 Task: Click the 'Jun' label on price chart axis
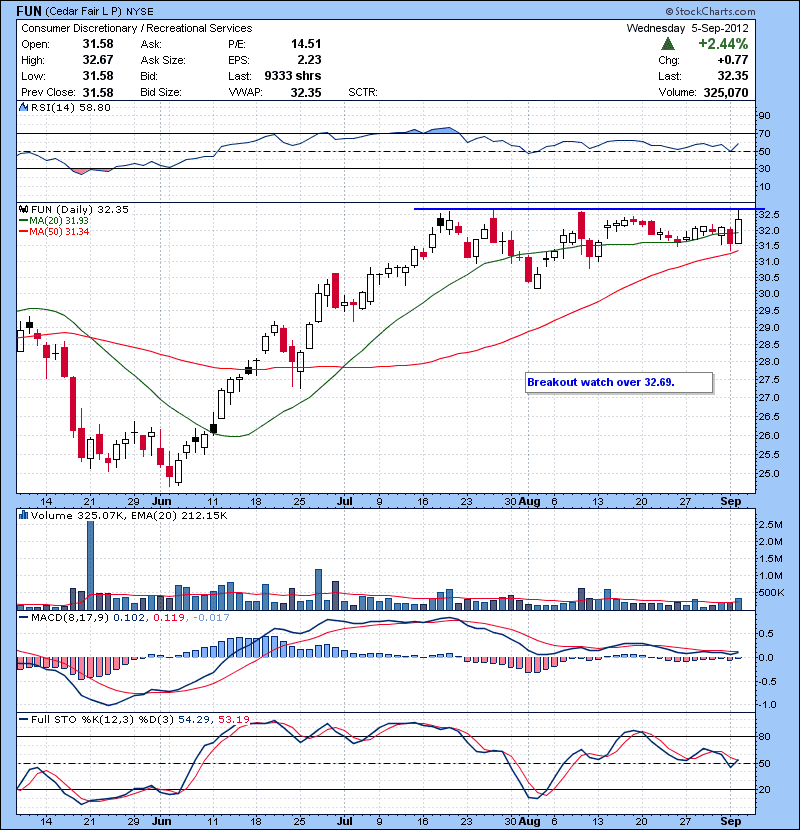(x=161, y=501)
